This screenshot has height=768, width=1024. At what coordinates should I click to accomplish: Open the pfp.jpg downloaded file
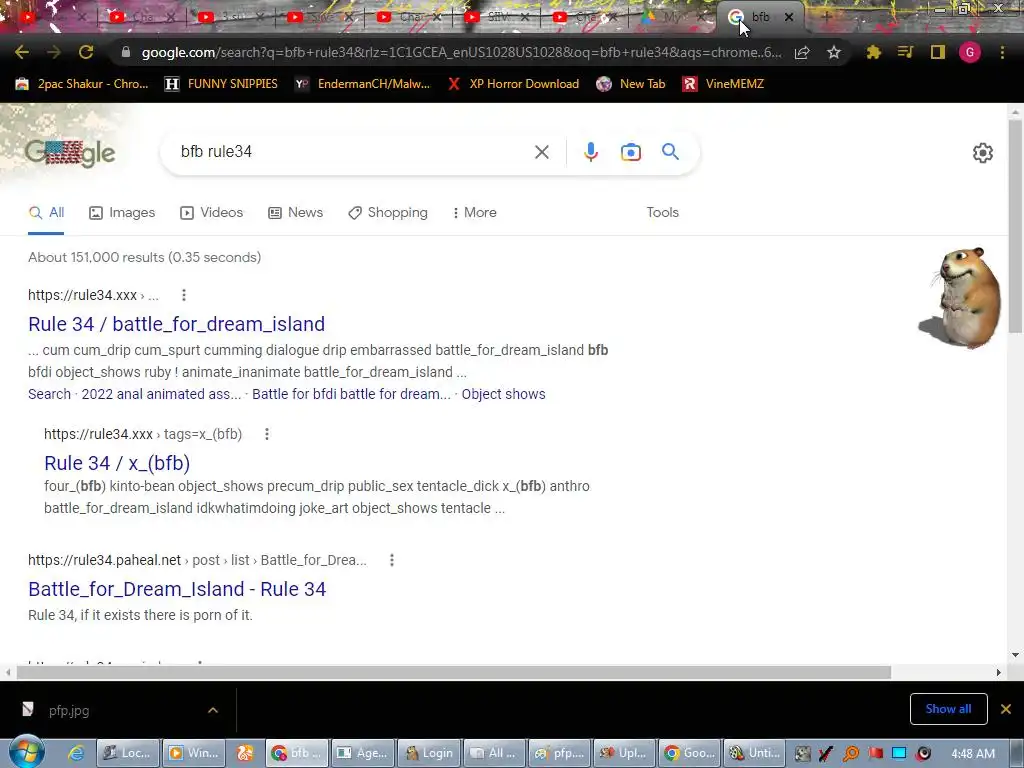(x=69, y=711)
